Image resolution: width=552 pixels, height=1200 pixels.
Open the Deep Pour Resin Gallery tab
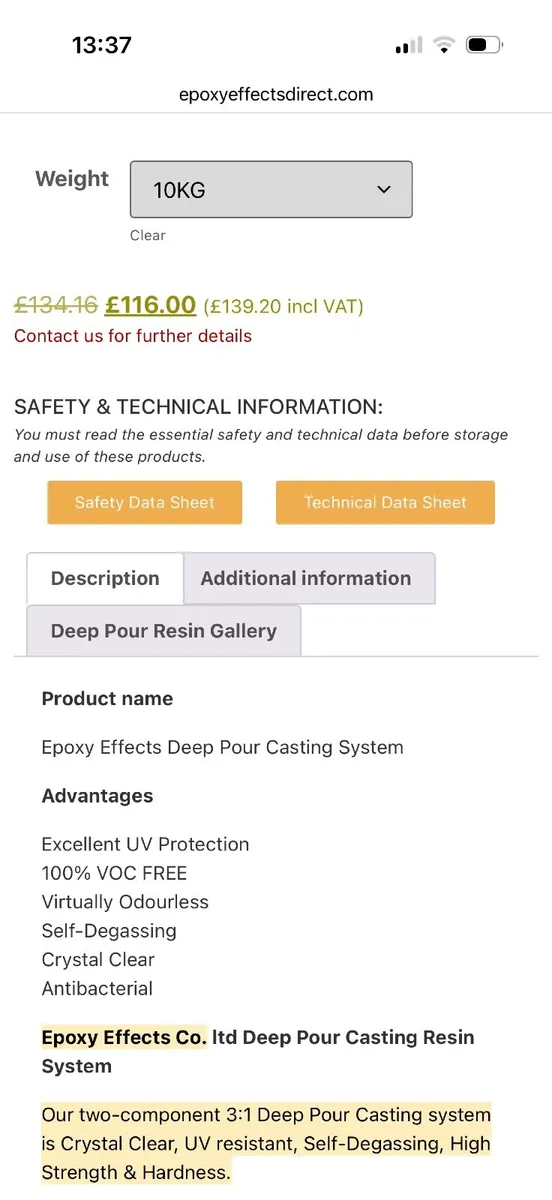[x=164, y=631]
